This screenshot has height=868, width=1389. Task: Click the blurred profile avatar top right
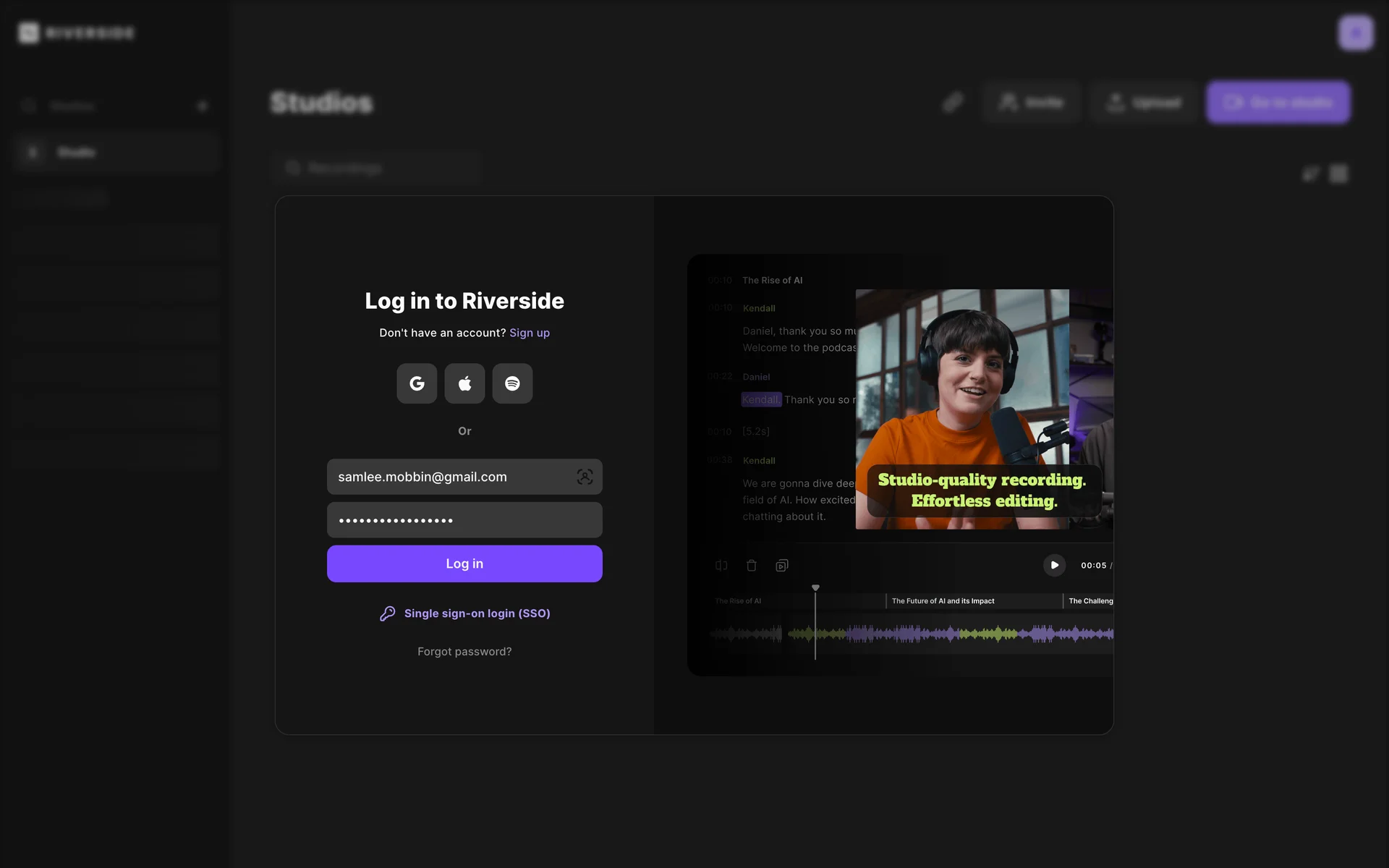click(1355, 33)
